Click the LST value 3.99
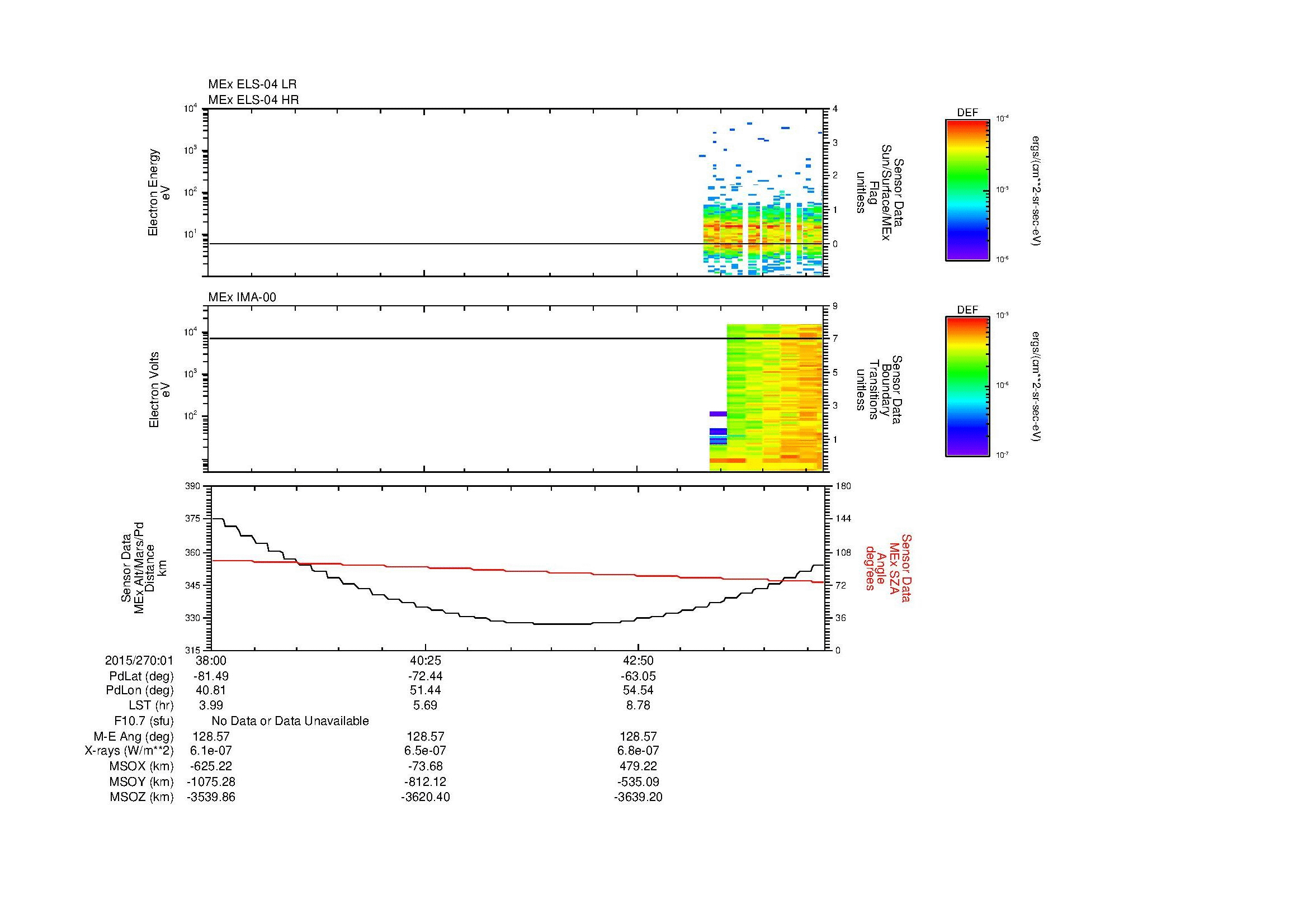The height and width of the screenshot is (924, 1308). tap(211, 705)
